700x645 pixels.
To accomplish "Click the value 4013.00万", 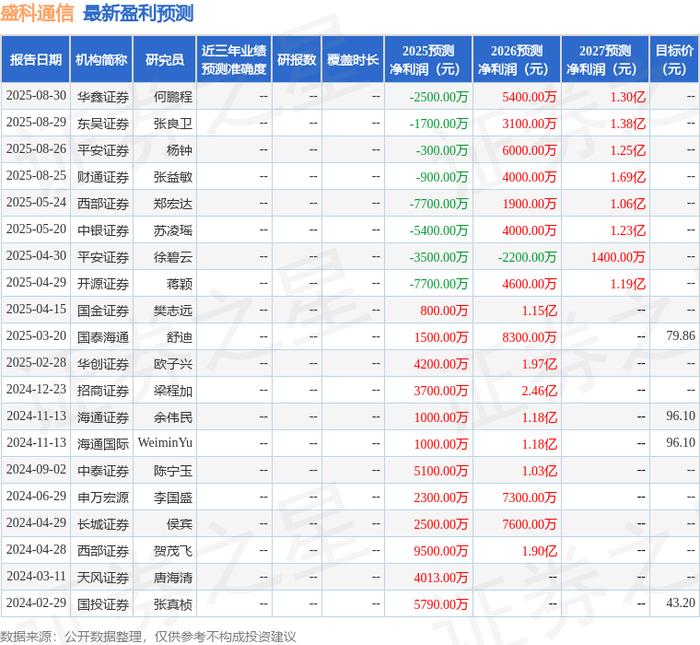I will [x=441, y=578].
